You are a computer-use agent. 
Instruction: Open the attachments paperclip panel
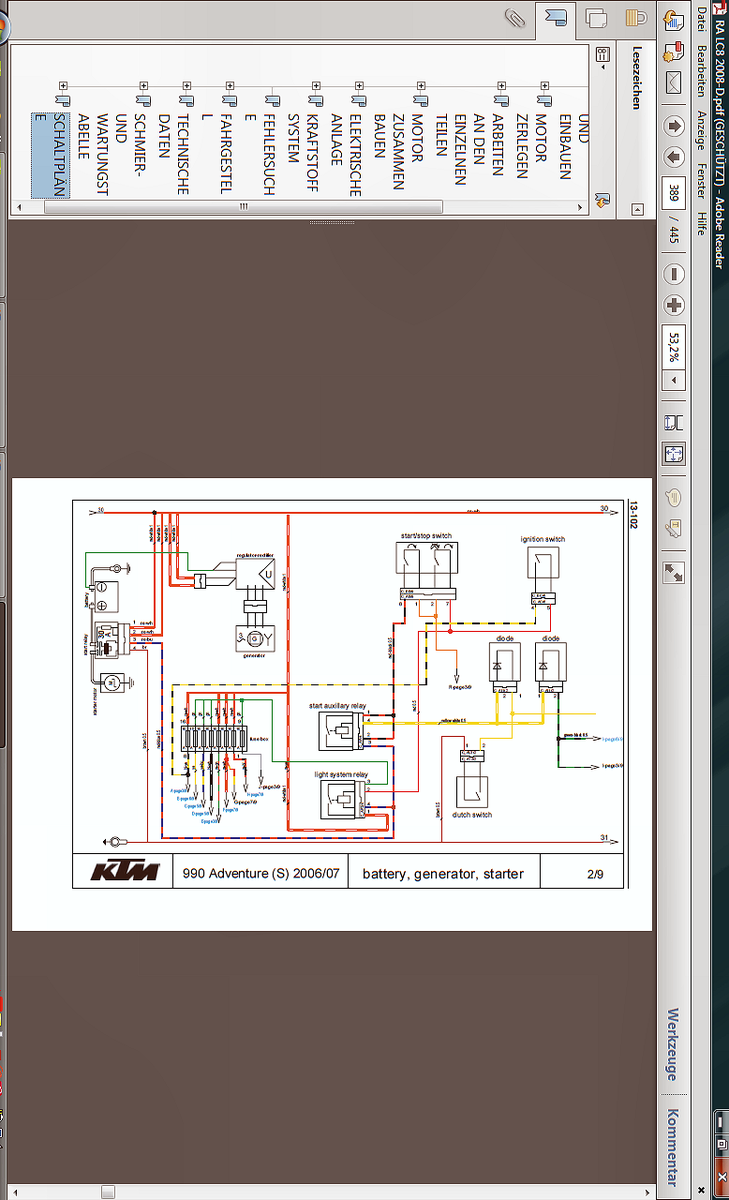pyautogui.click(x=516, y=17)
